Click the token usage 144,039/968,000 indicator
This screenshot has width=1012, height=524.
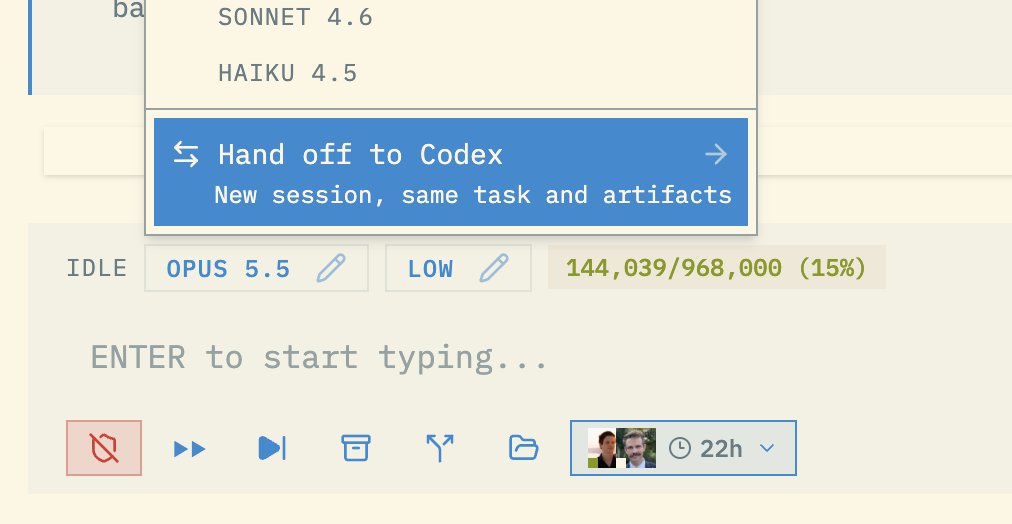coord(716,267)
